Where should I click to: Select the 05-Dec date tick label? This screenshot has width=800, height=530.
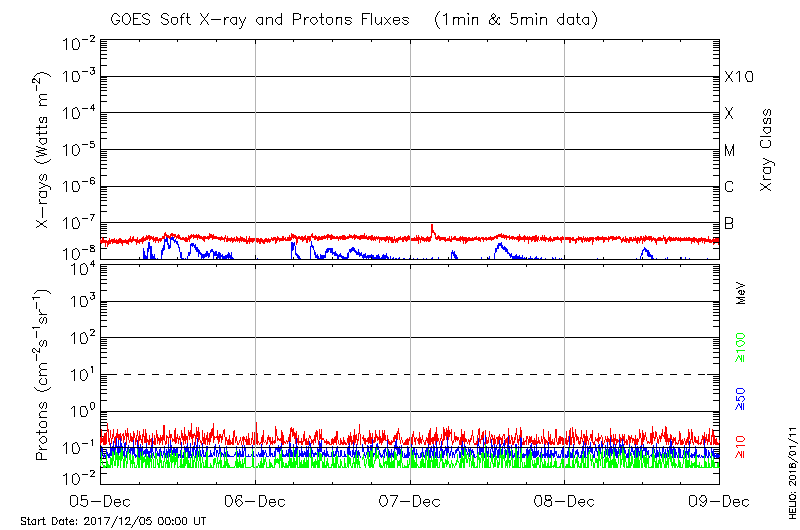[100, 500]
